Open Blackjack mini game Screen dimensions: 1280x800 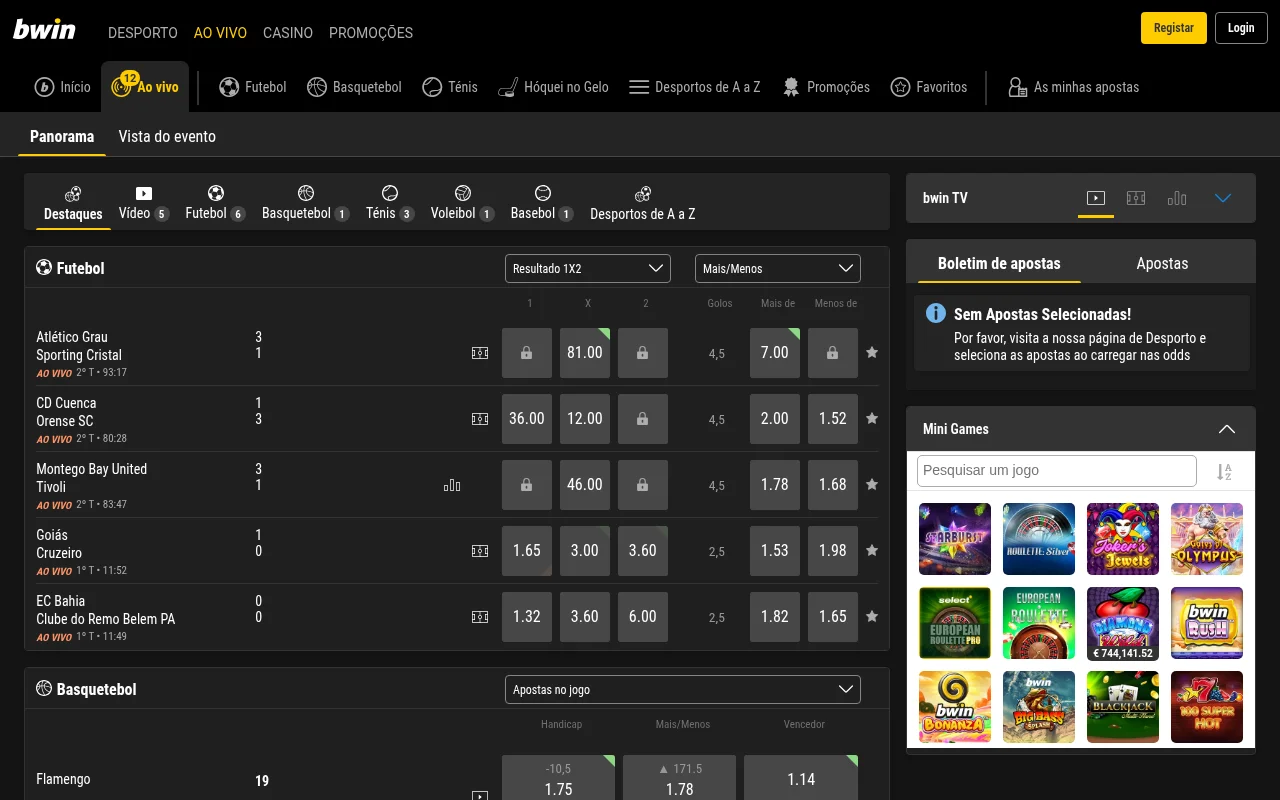click(x=1123, y=707)
